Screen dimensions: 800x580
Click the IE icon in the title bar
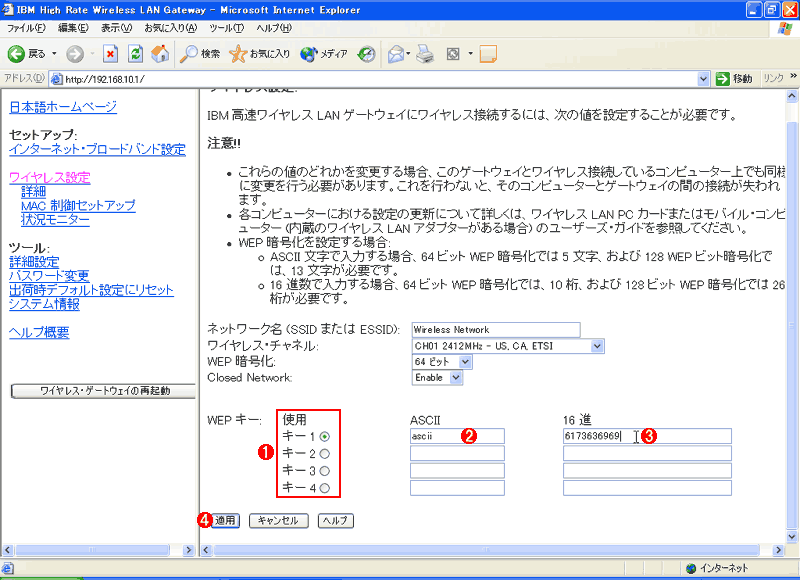coord(7,9)
